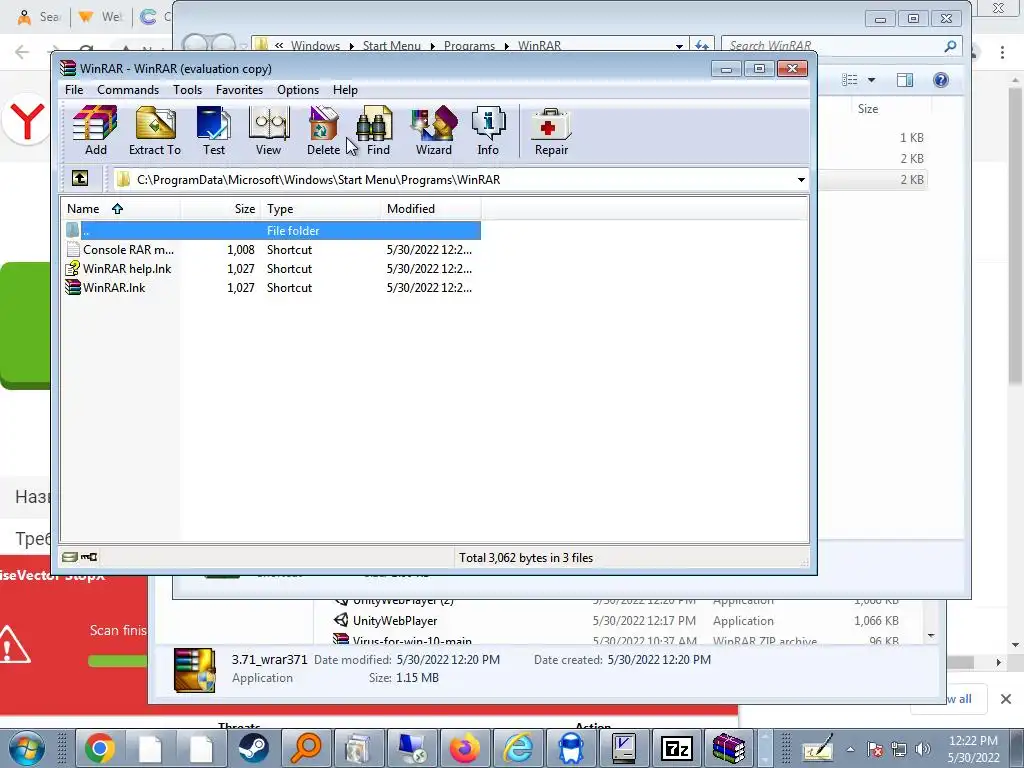Open the File menu
Viewport: 1024px width, 768px height.
point(74,89)
